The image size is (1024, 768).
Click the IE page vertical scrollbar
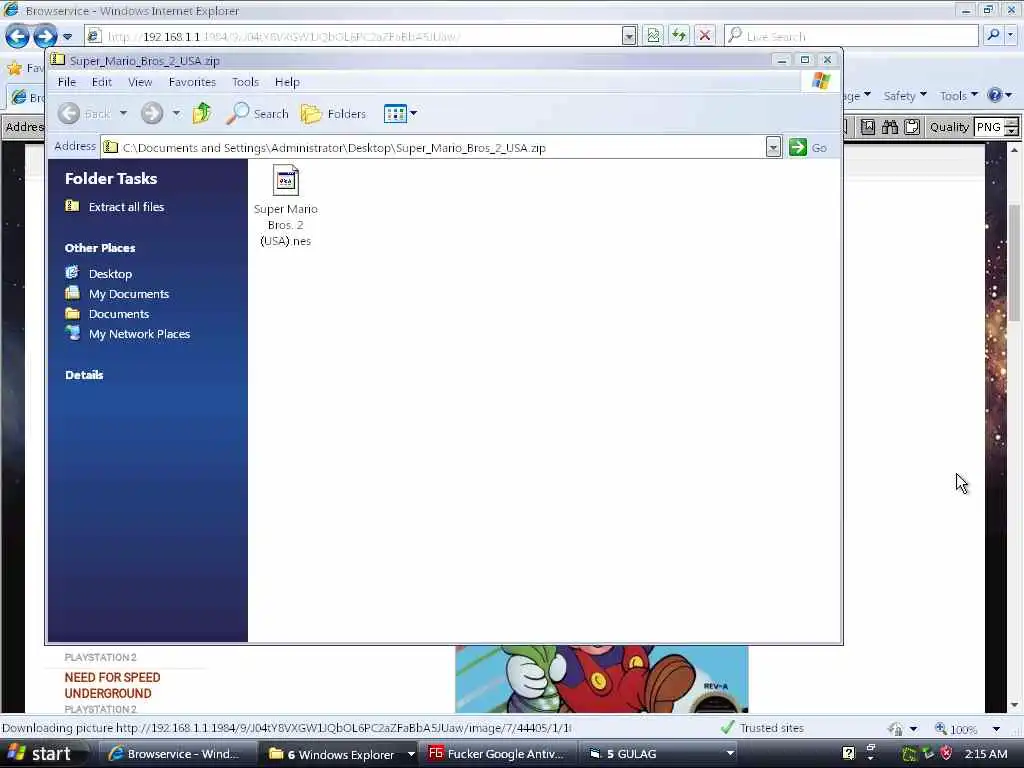1014,263
